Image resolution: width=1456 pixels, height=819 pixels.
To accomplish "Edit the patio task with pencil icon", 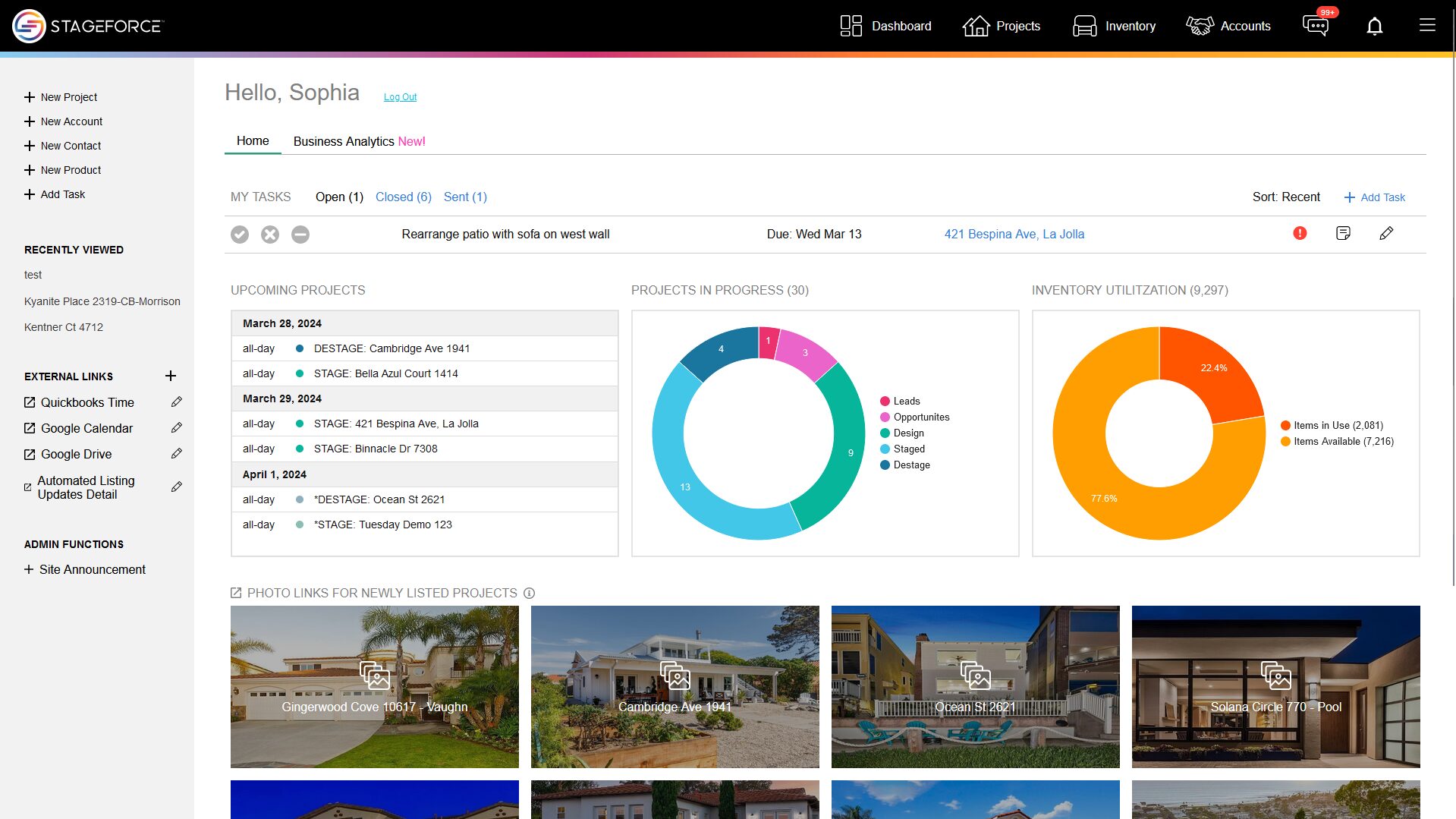I will coord(1386,233).
